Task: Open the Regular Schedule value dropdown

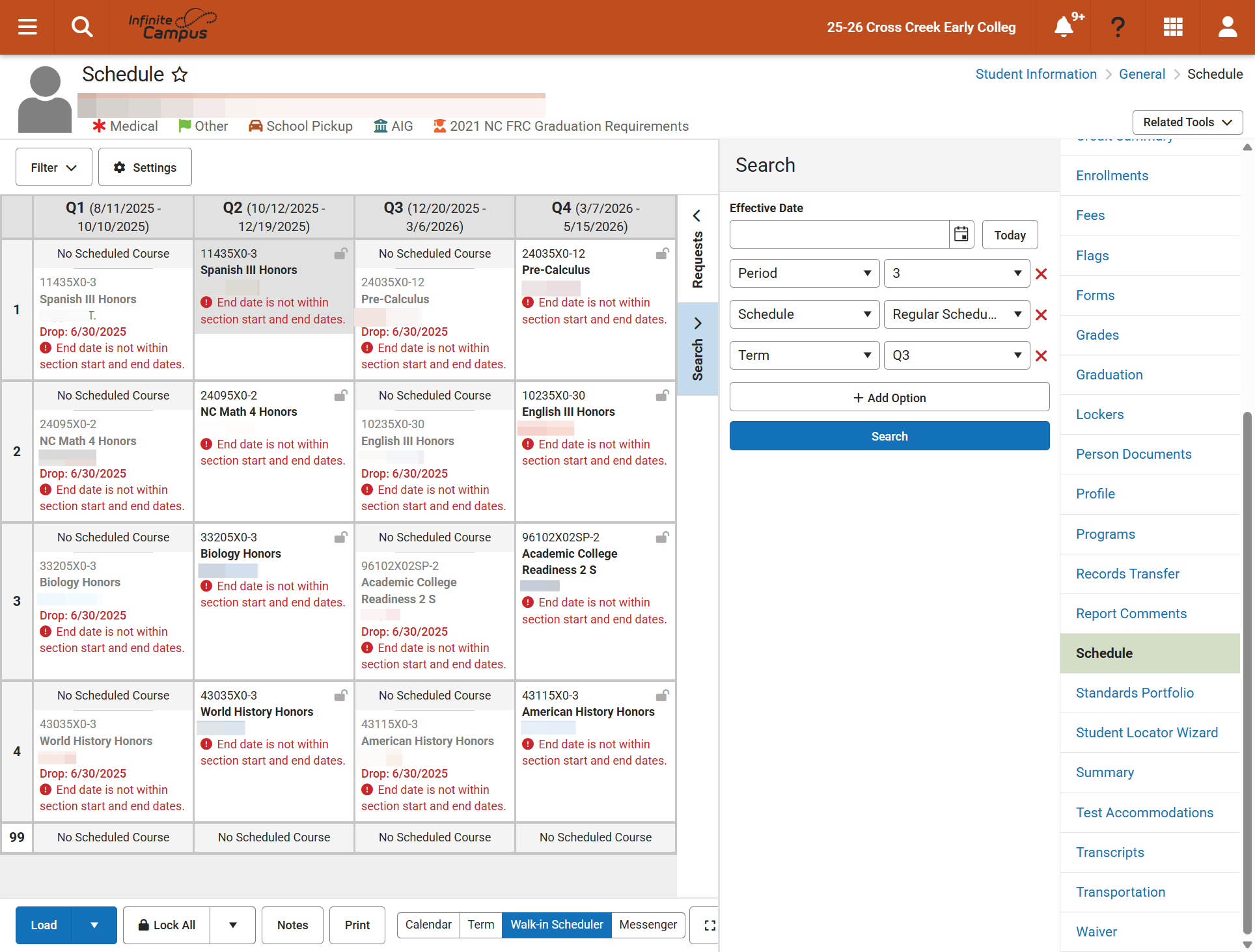Action: click(957, 314)
